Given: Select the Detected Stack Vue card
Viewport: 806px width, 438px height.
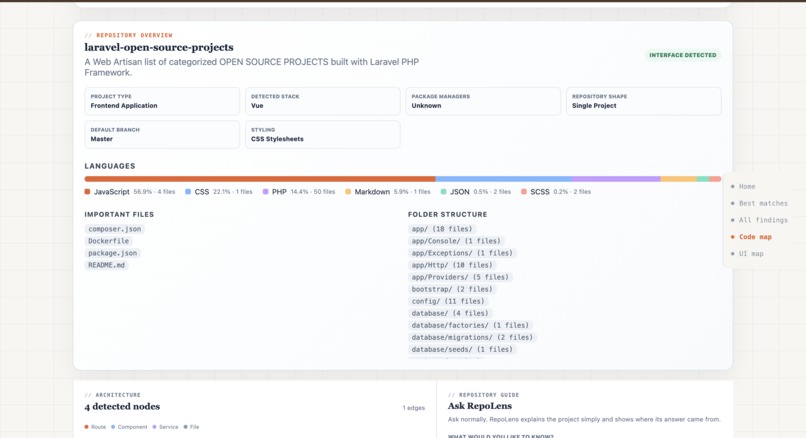Looking at the screenshot, I should coord(322,101).
